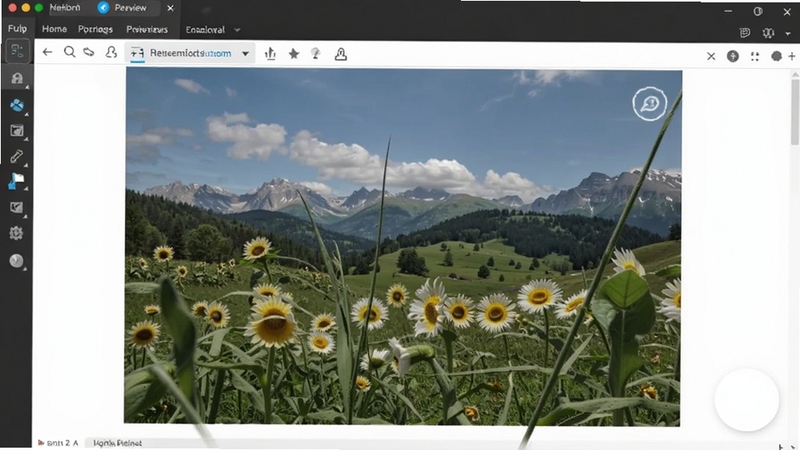Click the vertical scrollbar thumb
This screenshot has height=450, width=800.
pyautogui.click(x=795, y=111)
